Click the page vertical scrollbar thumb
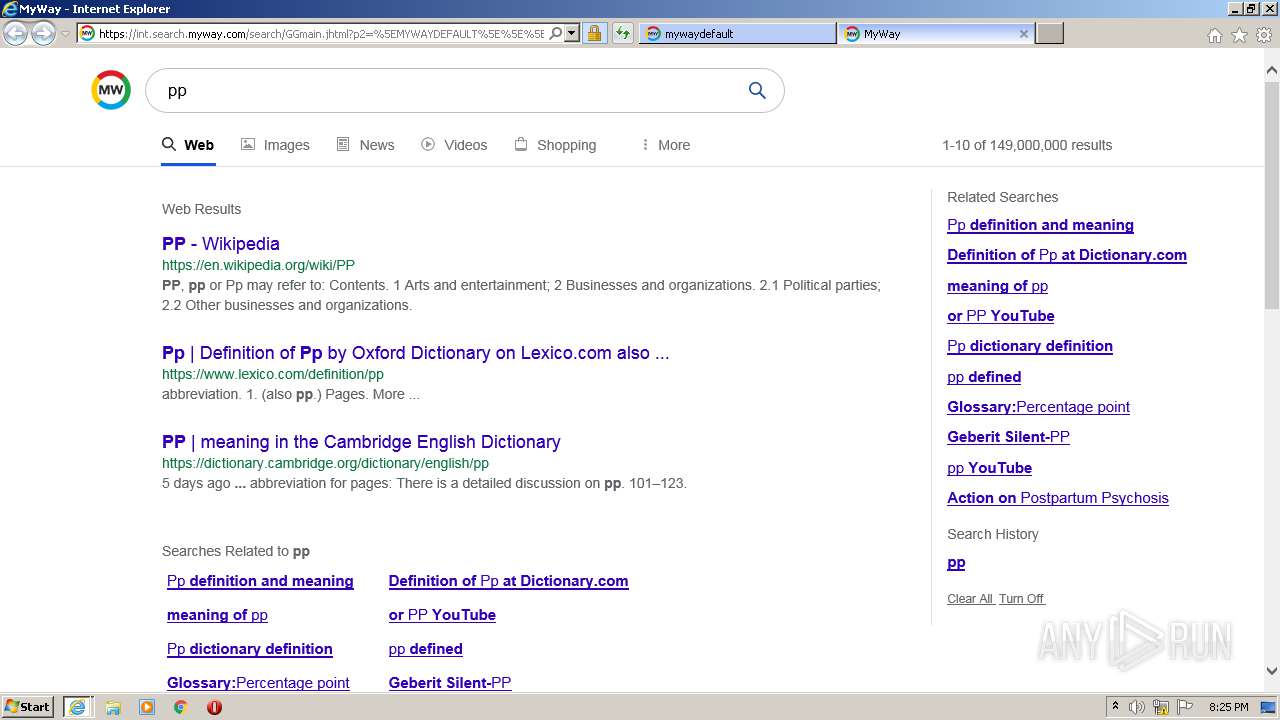 (1271, 195)
